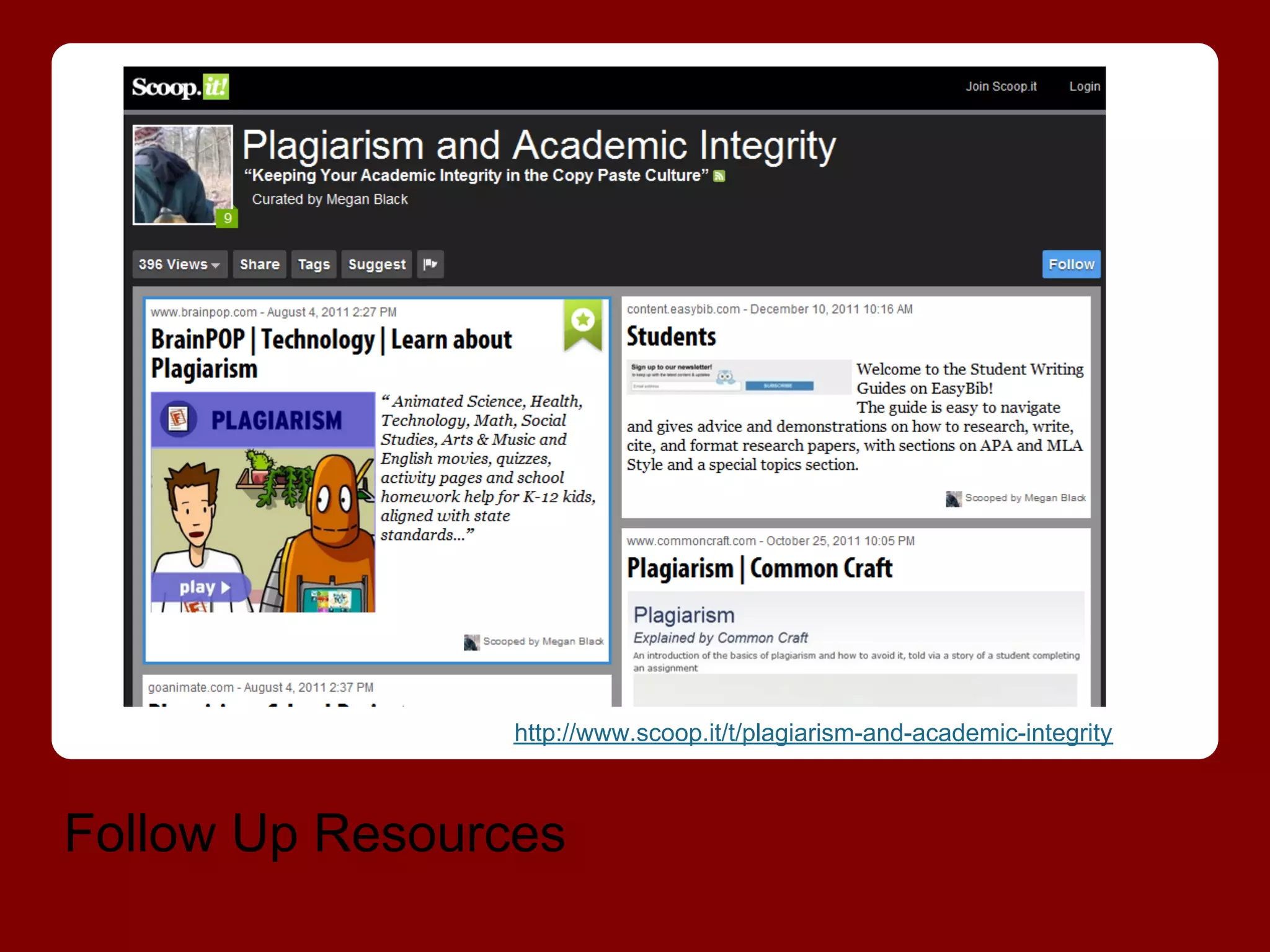Open the Tags menu
Viewport: 1270px width, 952px height.
314,265
